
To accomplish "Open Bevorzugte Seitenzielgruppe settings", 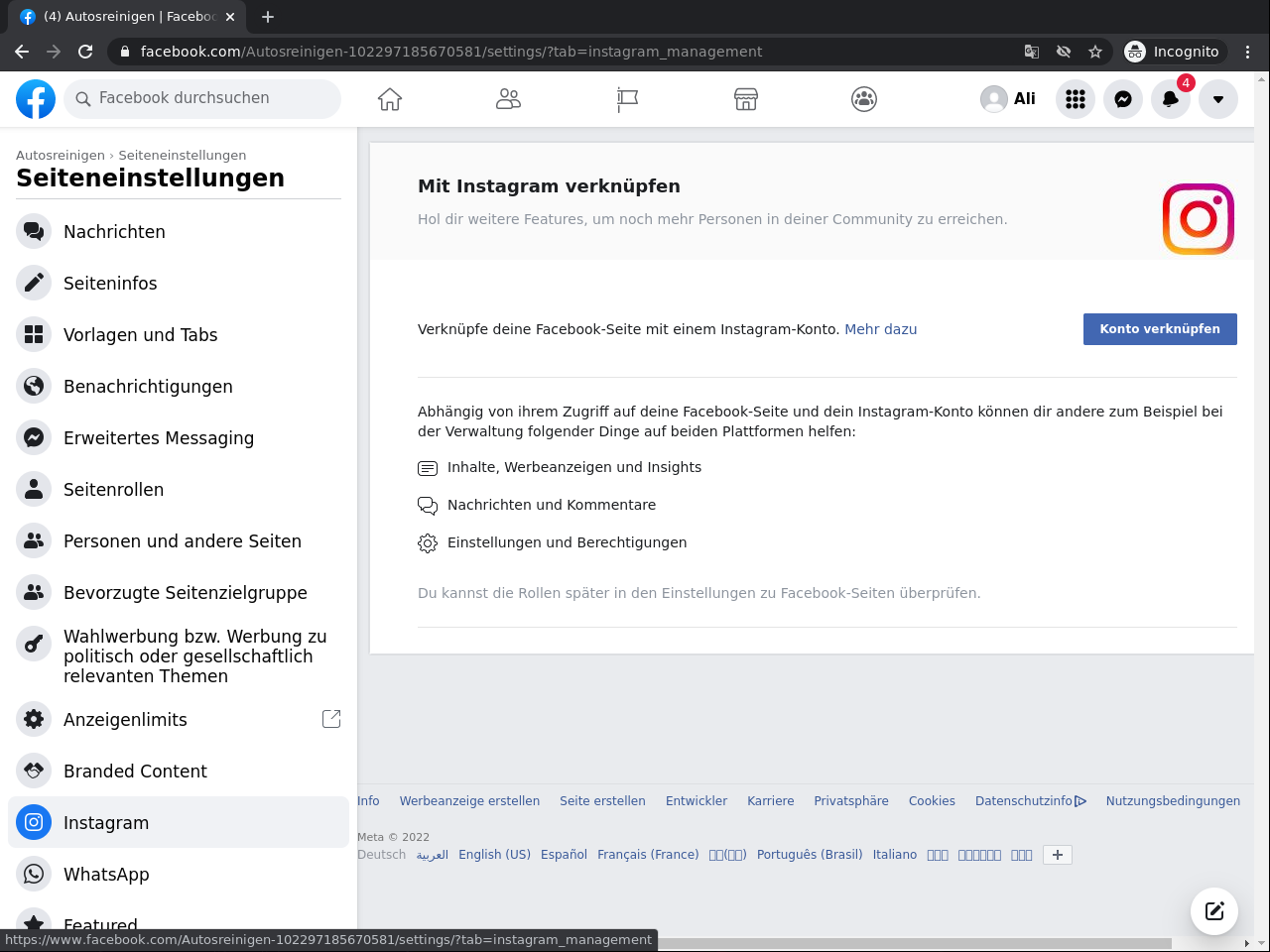I will tap(179, 592).
